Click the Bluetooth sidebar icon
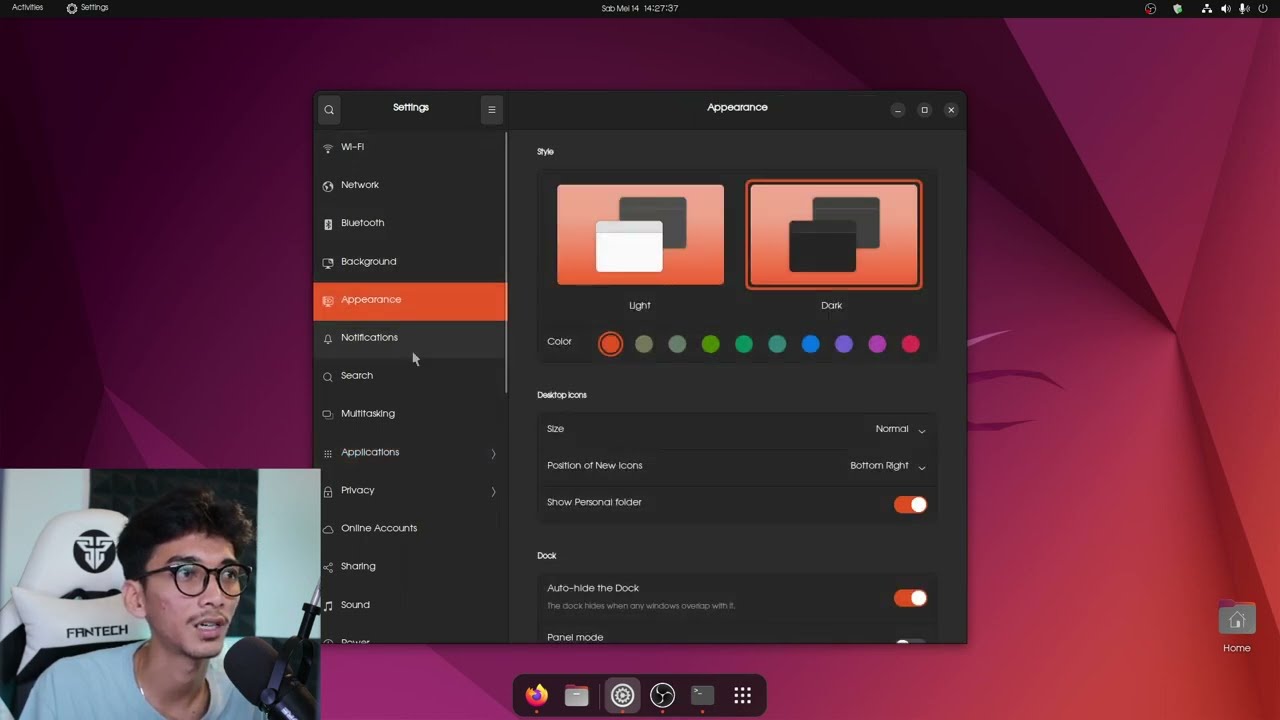The image size is (1280, 720). [328, 224]
